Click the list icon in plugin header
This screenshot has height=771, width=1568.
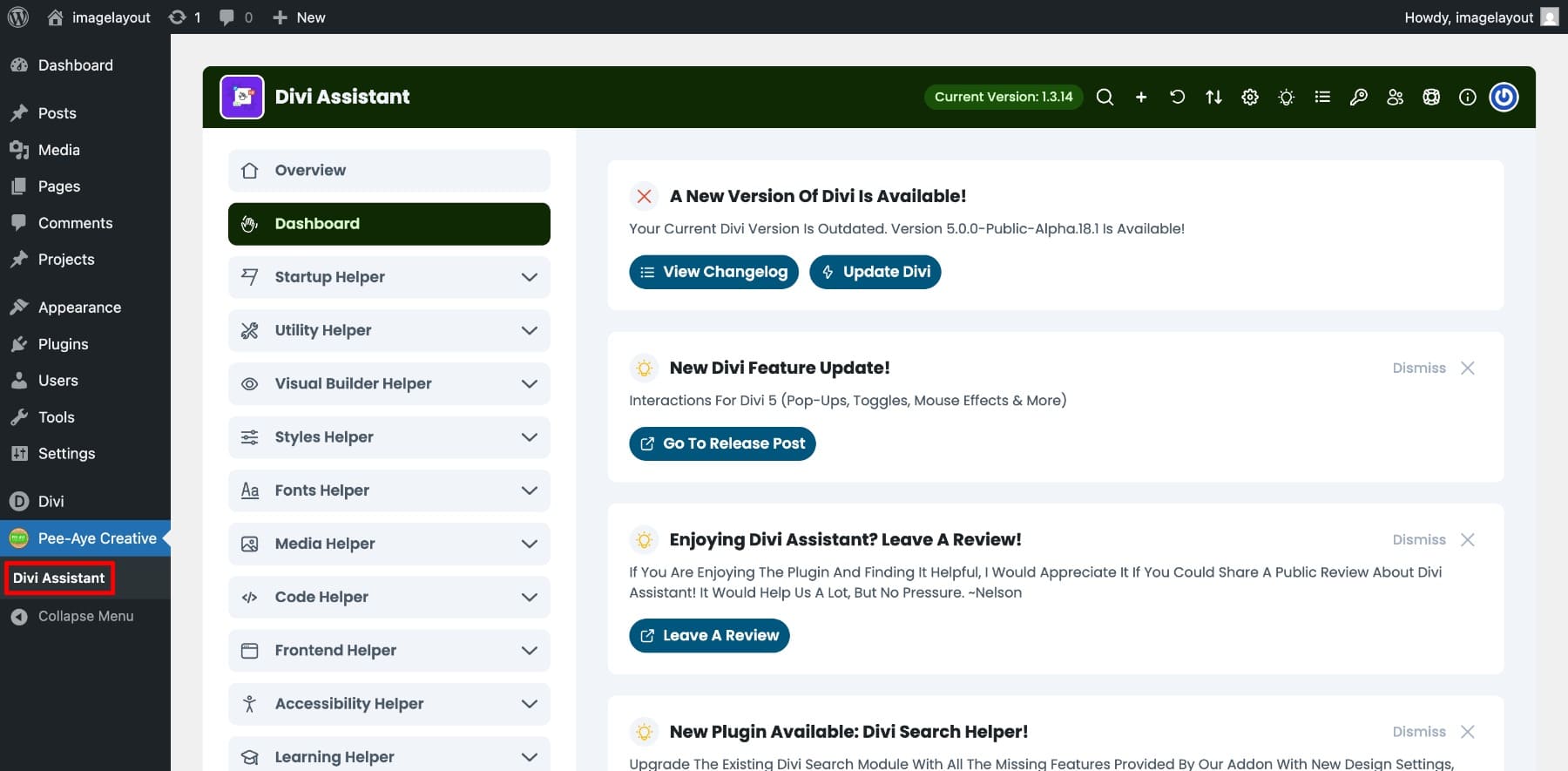1322,97
